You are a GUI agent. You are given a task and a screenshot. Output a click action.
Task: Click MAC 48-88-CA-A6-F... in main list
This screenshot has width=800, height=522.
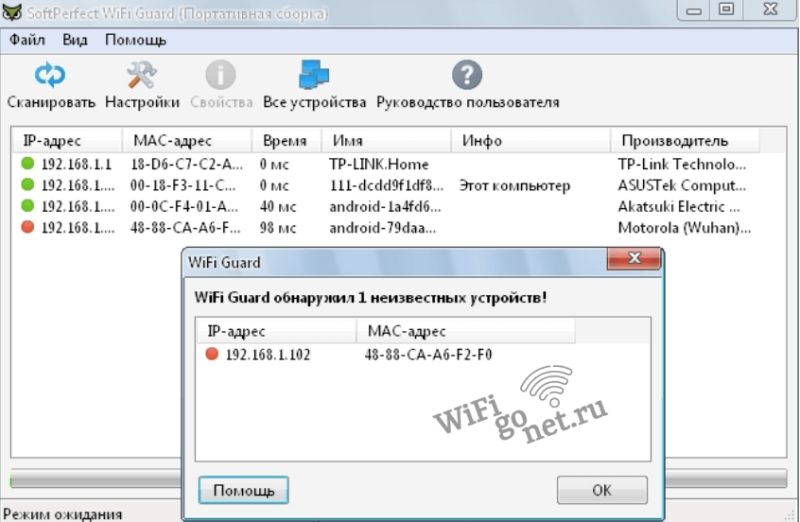tap(185, 228)
